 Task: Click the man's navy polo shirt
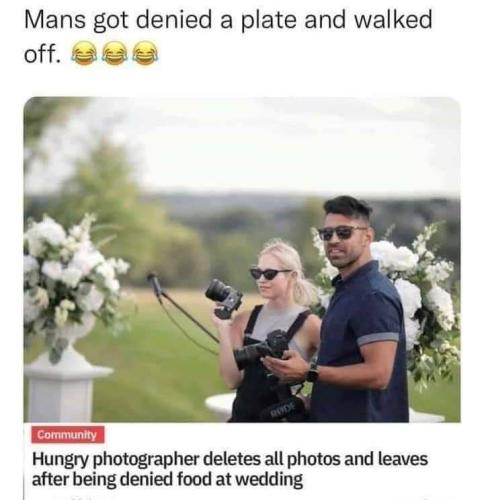pos(362,340)
